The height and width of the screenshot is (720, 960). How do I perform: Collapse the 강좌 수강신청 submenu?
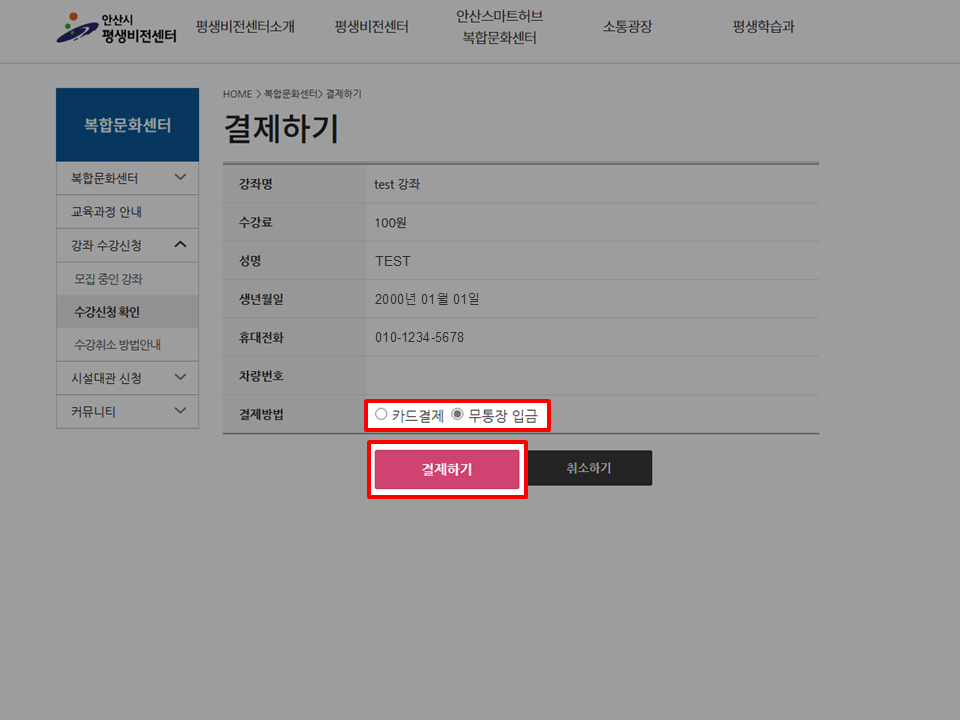pyautogui.click(x=127, y=244)
